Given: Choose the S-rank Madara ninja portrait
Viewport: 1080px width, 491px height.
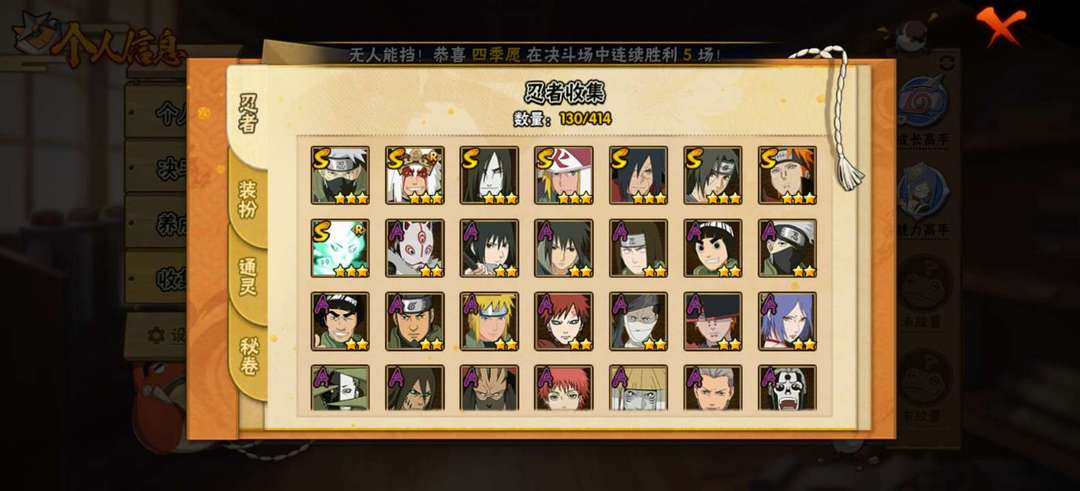Looking at the screenshot, I should (638, 175).
